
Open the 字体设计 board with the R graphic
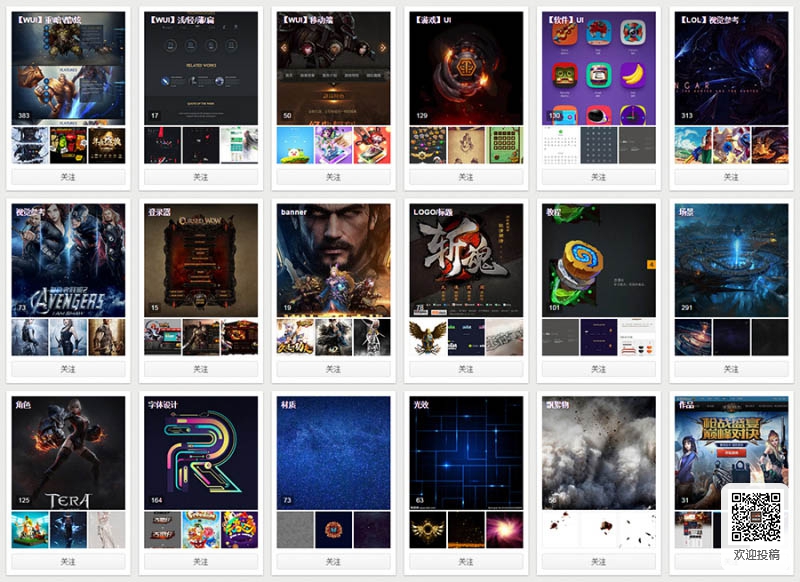point(201,453)
